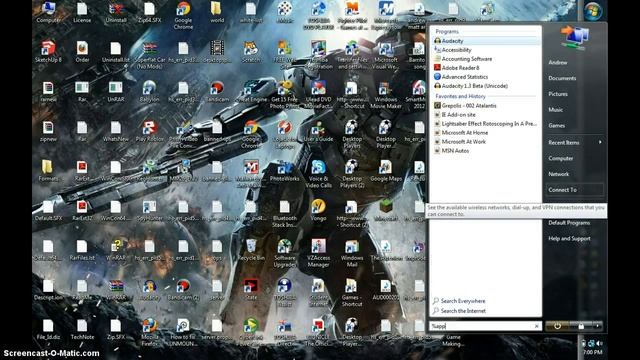640x360 pixels.
Task: Click the volume icon in system tray
Action: pos(599,343)
